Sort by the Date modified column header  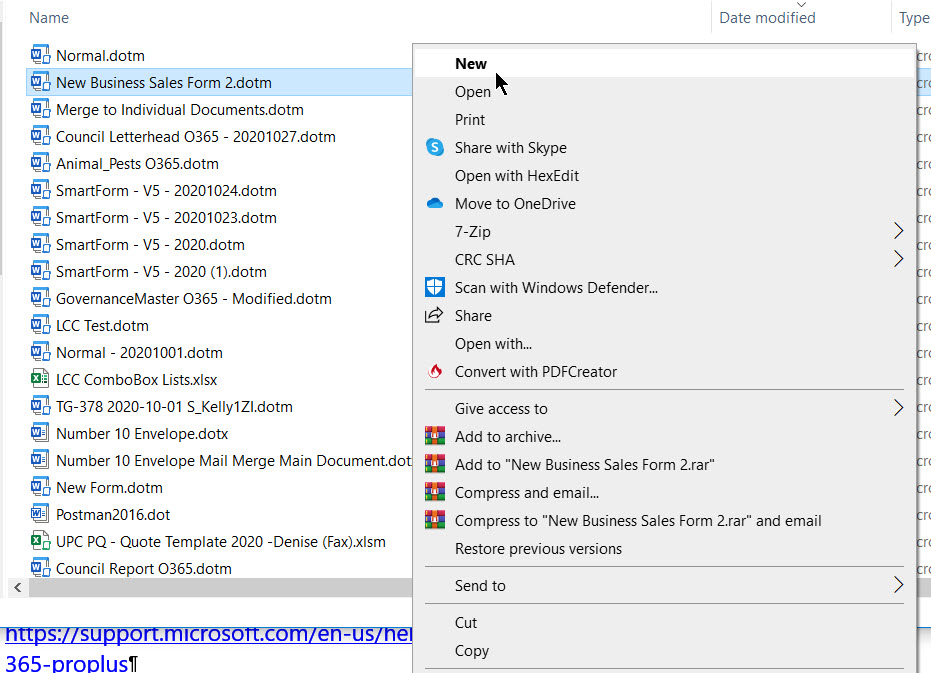(x=767, y=18)
